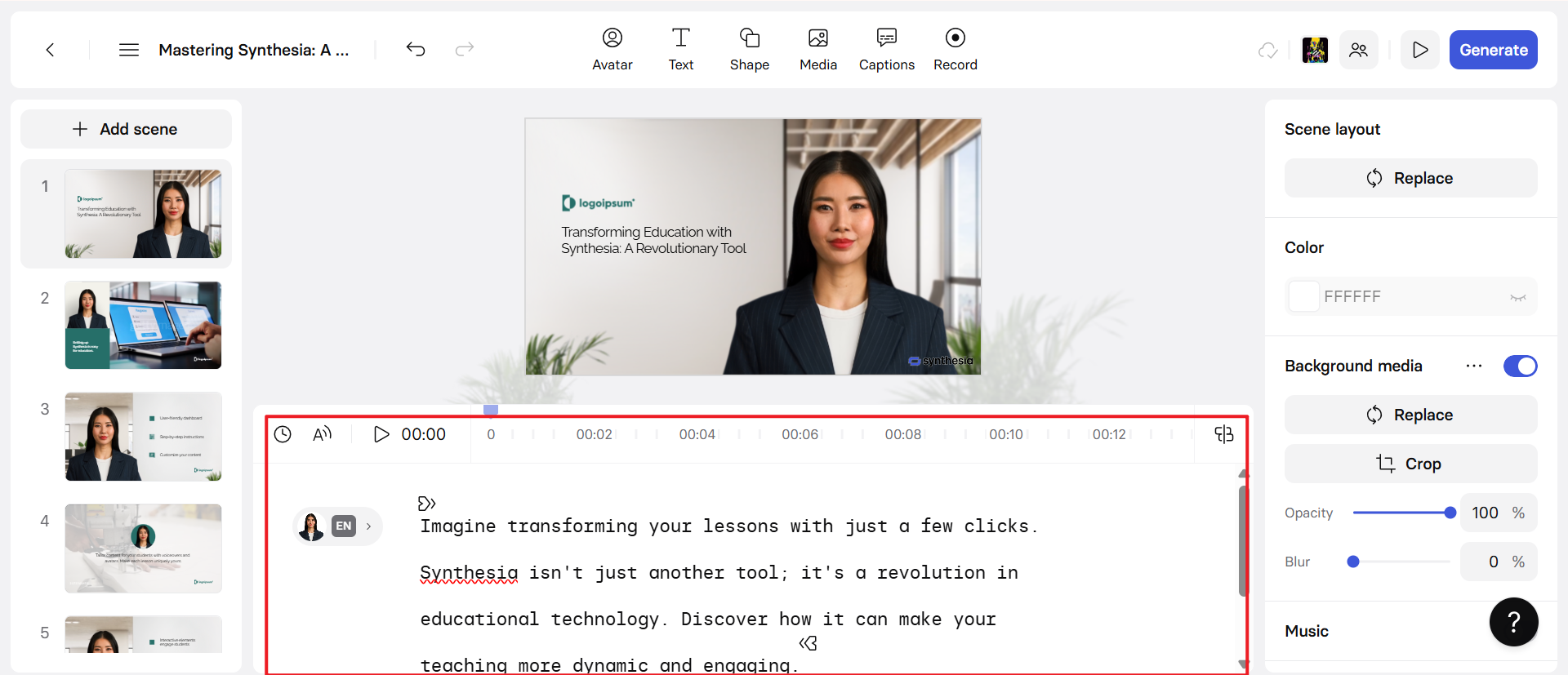Open the Captions options

(887, 49)
